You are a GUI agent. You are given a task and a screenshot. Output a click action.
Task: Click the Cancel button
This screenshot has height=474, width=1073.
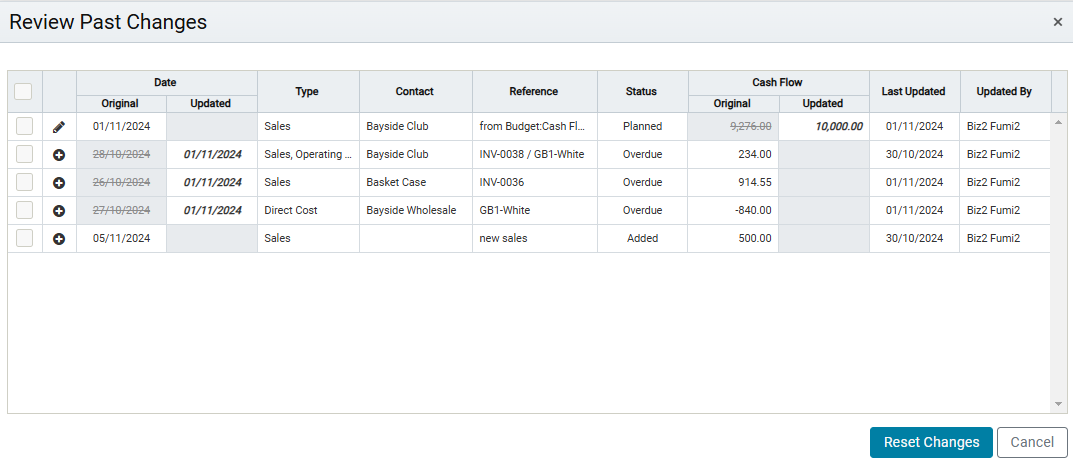(x=1032, y=443)
